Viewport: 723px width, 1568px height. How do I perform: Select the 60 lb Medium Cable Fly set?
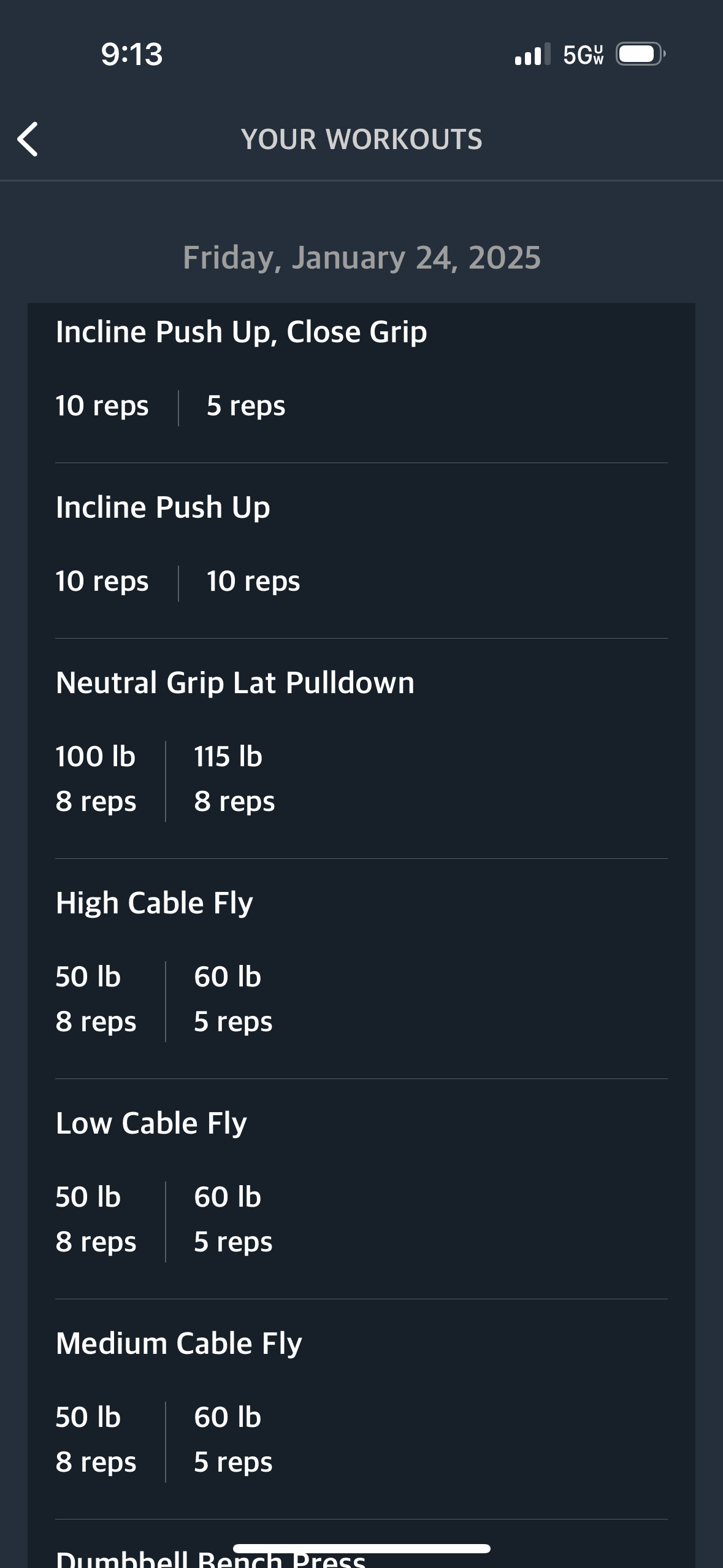(x=233, y=1440)
